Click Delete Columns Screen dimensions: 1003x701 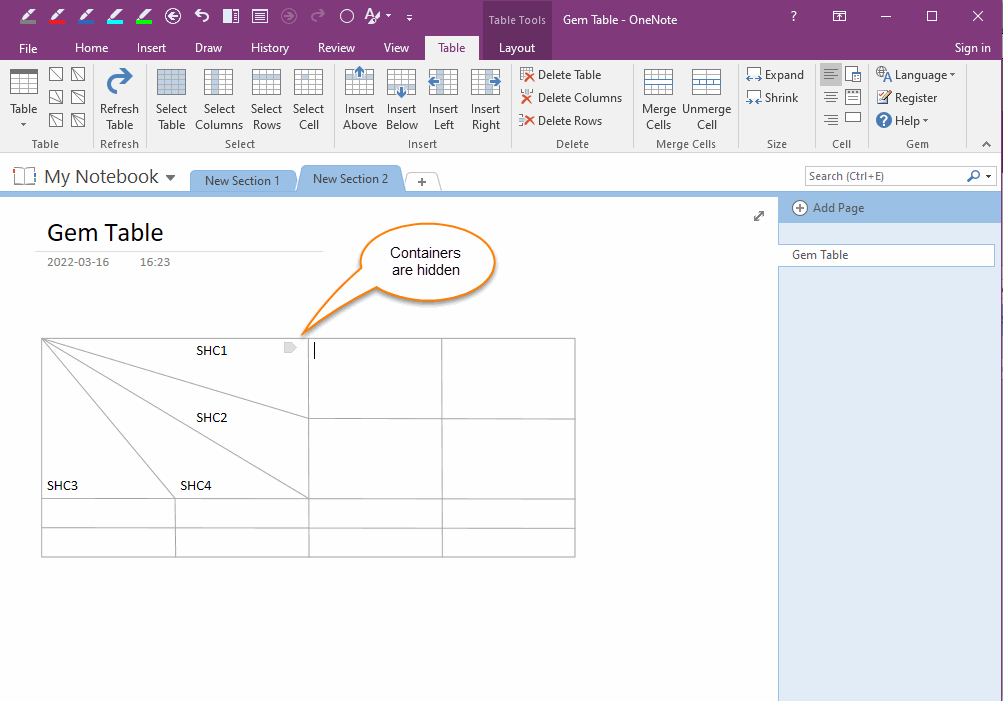click(x=571, y=98)
